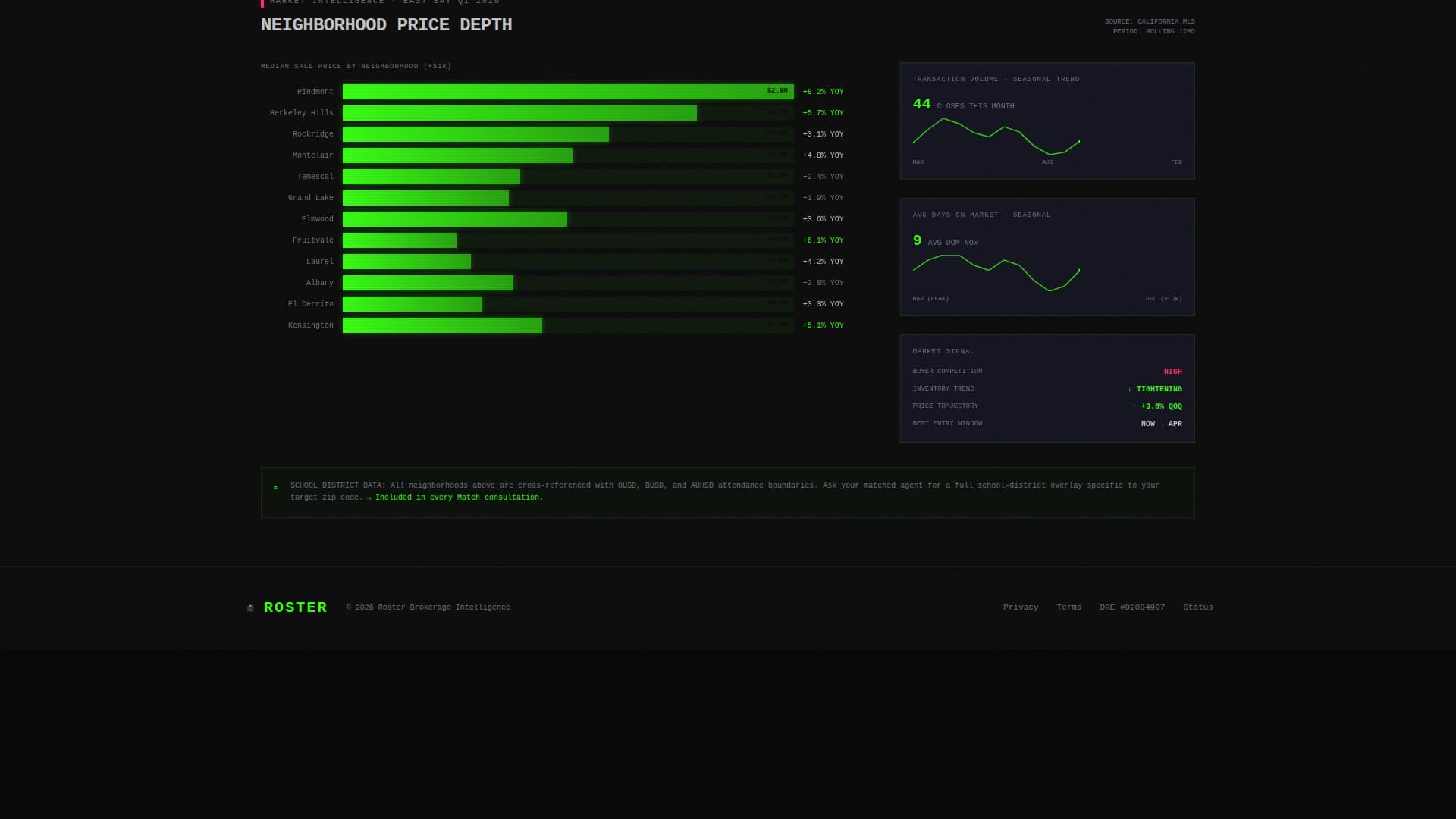
Task: Click the Elmwood +3.6% YOY value
Action: (x=823, y=219)
